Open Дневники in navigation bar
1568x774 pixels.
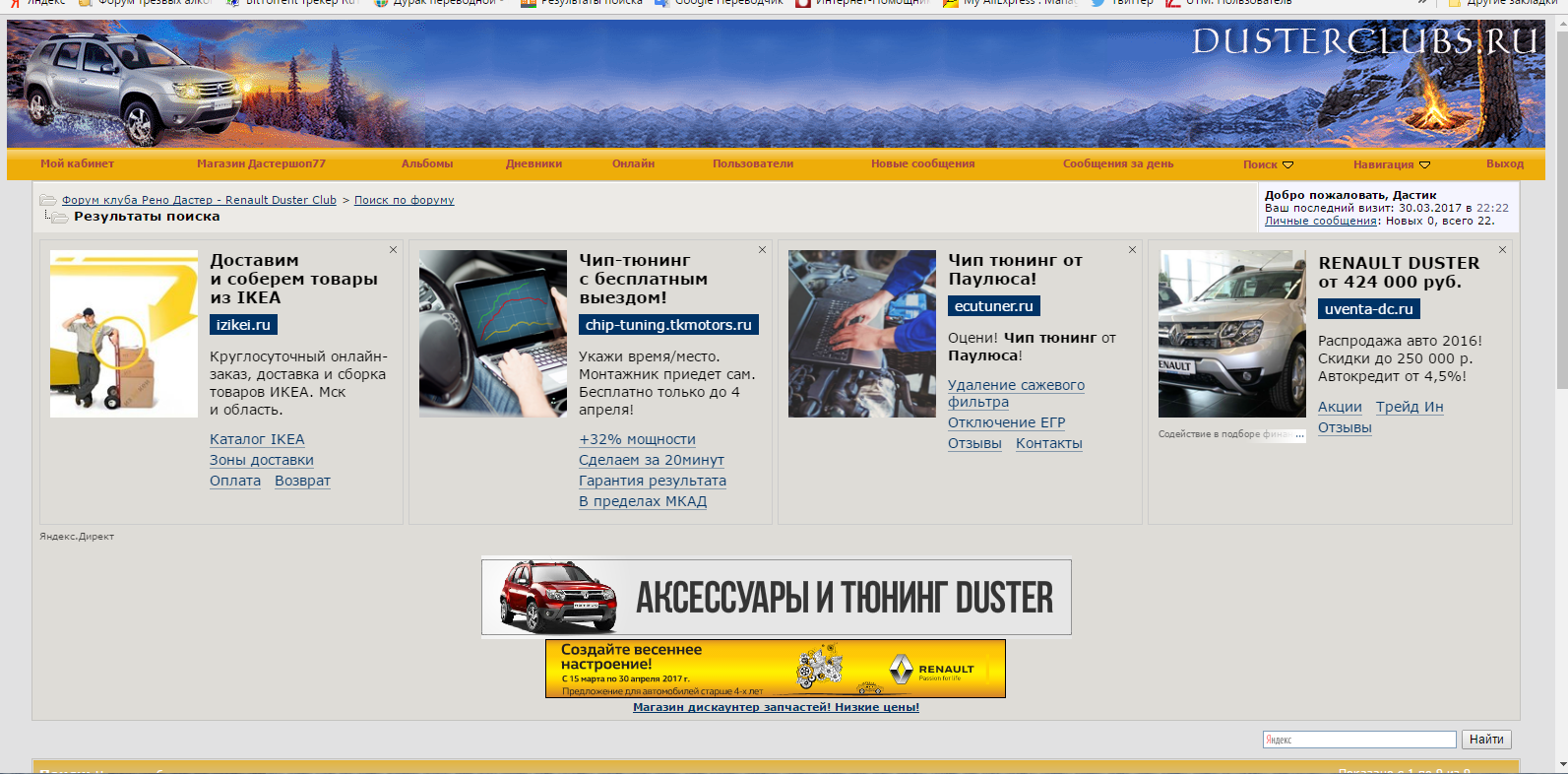[x=533, y=163]
